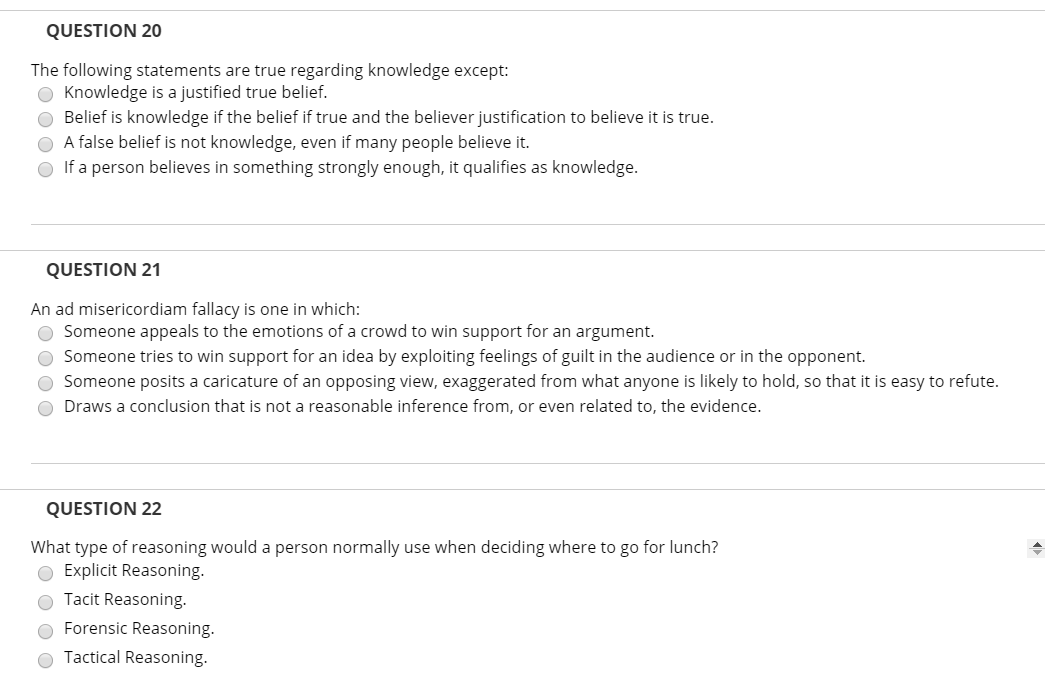This screenshot has width=1045, height=695.
Task: Click the QUESTION 20 heading
Action: 105,31
